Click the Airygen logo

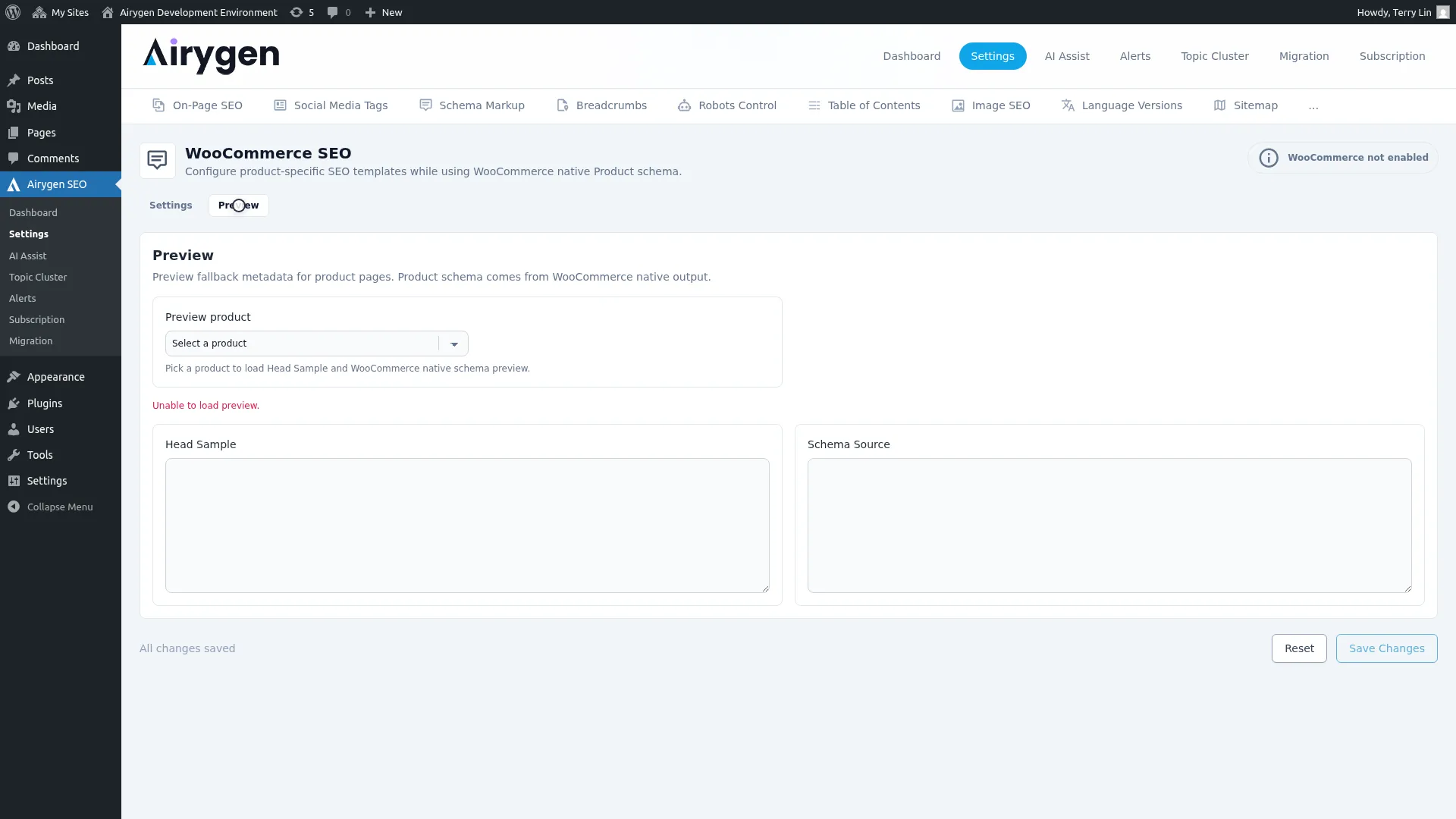(x=212, y=56)
